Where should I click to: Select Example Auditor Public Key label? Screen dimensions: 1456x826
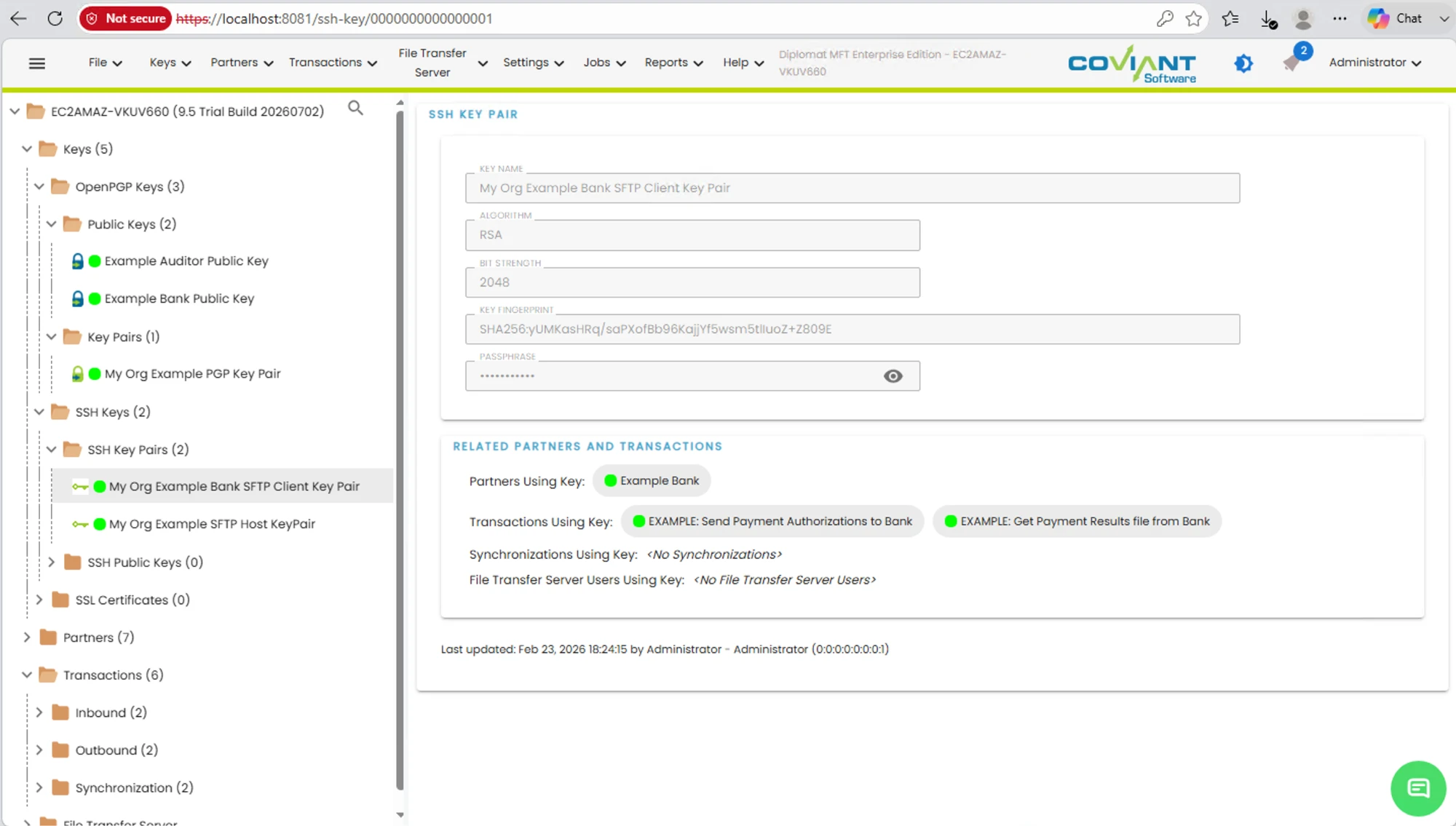[186, 261]
